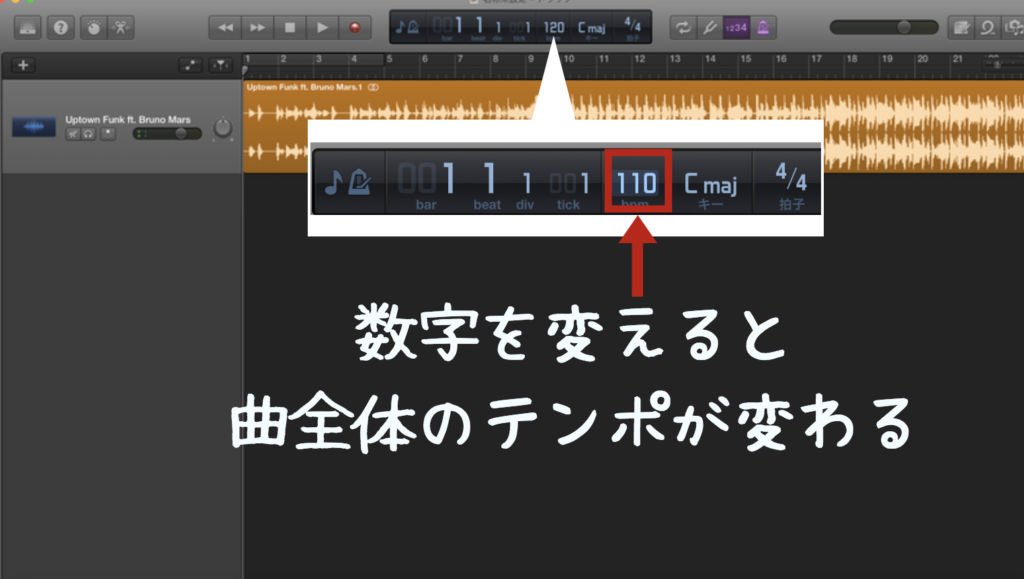
Task: Show track automation button
Action: 190,65
